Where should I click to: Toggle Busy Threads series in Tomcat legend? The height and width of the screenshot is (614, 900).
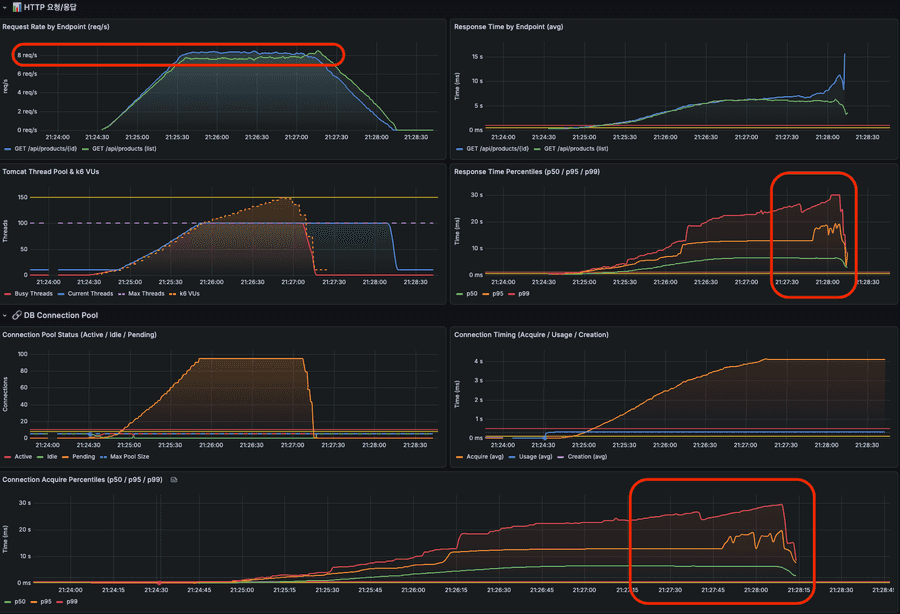pyautogui.click(x=33, y=295)
